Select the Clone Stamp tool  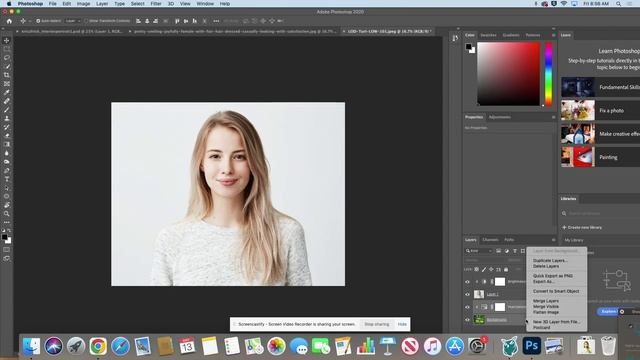(x=7, y=118)
